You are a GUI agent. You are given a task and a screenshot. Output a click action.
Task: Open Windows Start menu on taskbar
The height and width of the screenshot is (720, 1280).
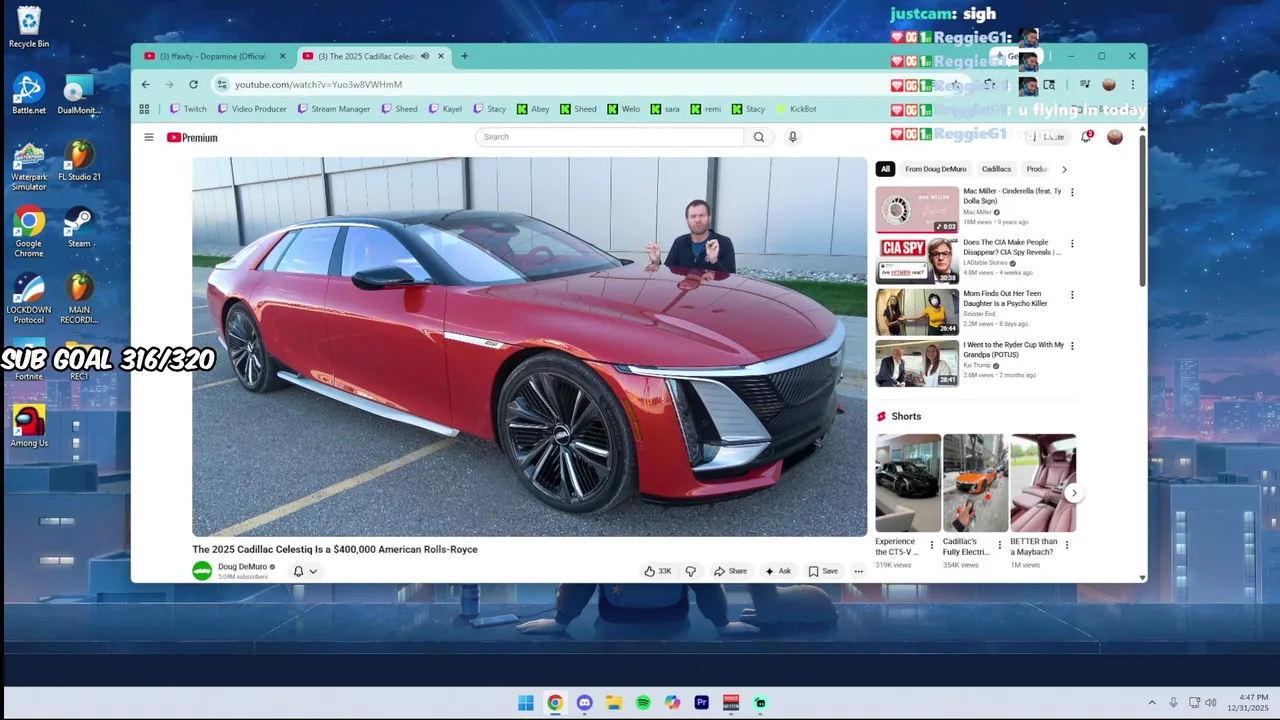(x=526, y=703)
